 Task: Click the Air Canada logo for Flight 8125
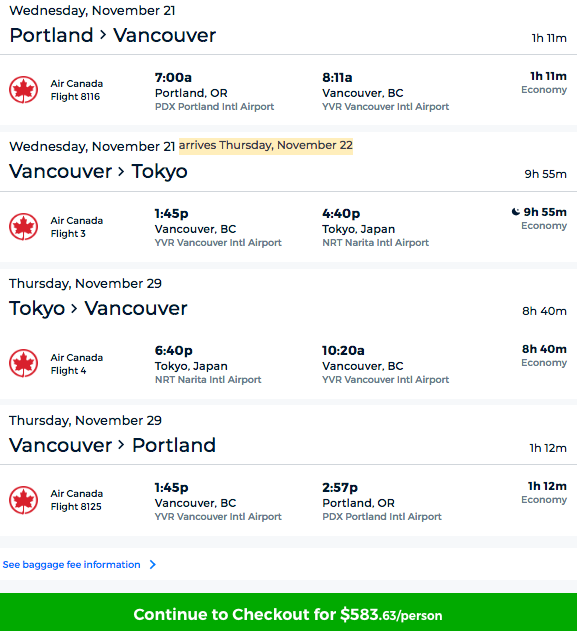(24, 500)
